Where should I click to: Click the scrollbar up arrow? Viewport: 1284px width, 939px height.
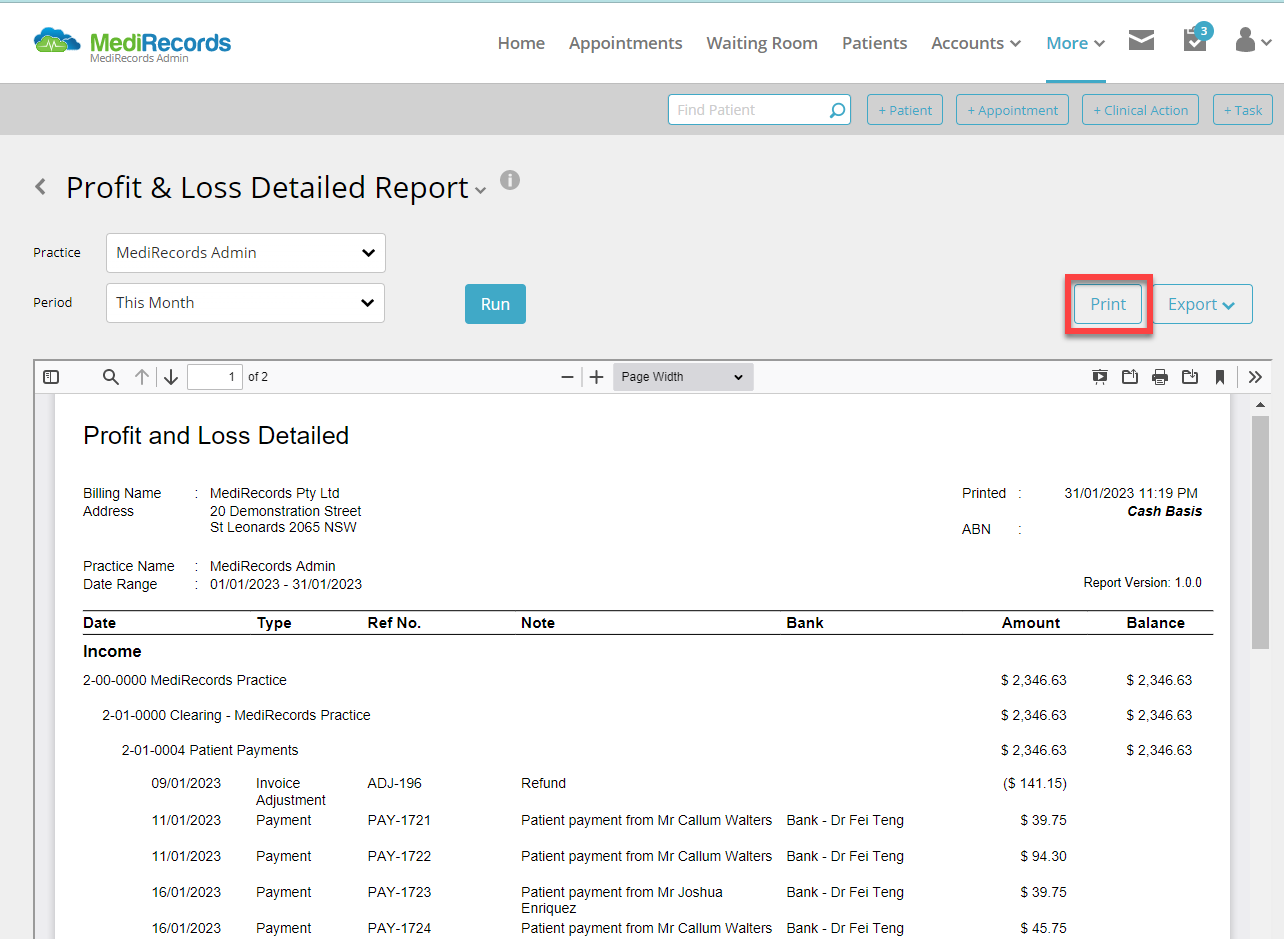coord(1261,405)
